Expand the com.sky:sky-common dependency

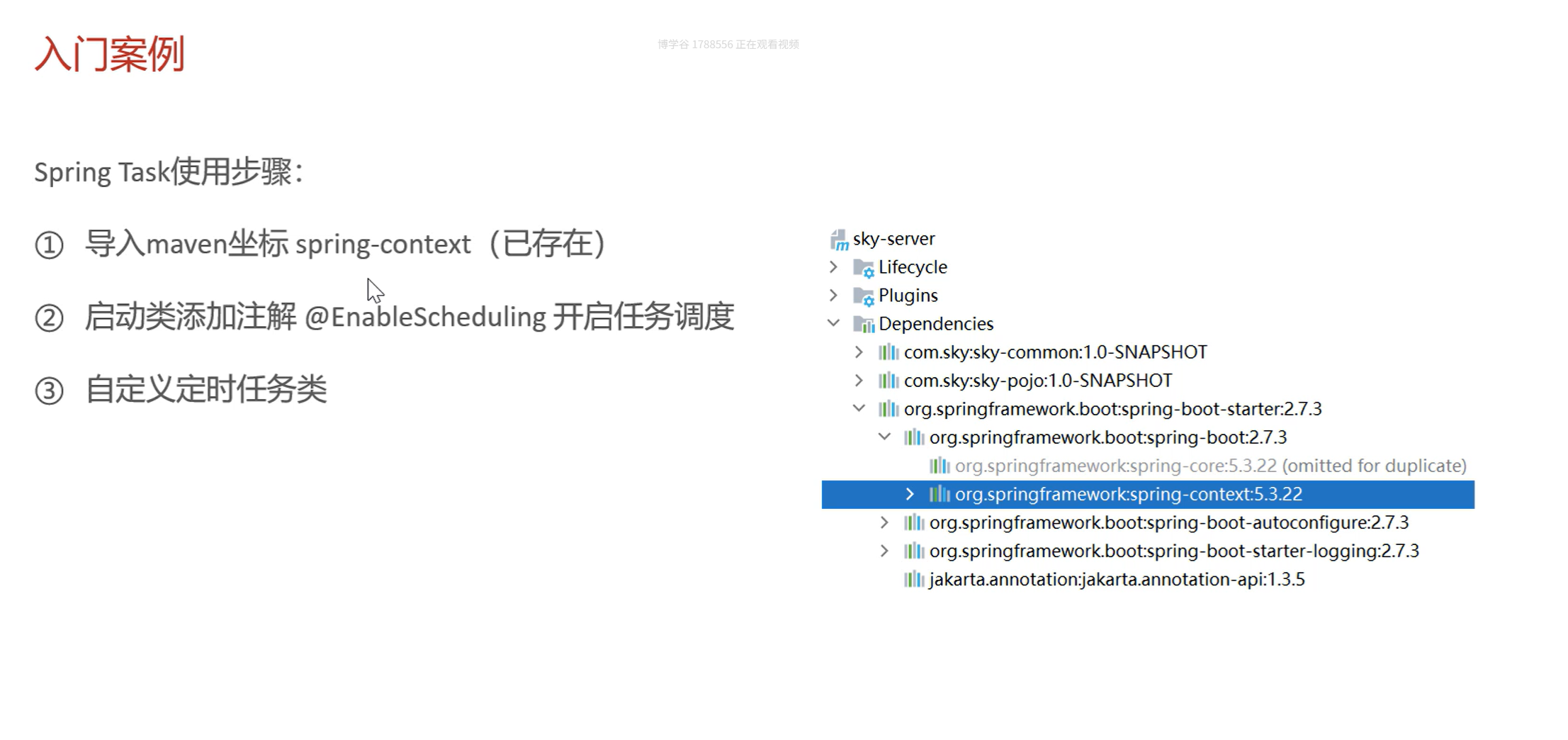tap(859, 352)
